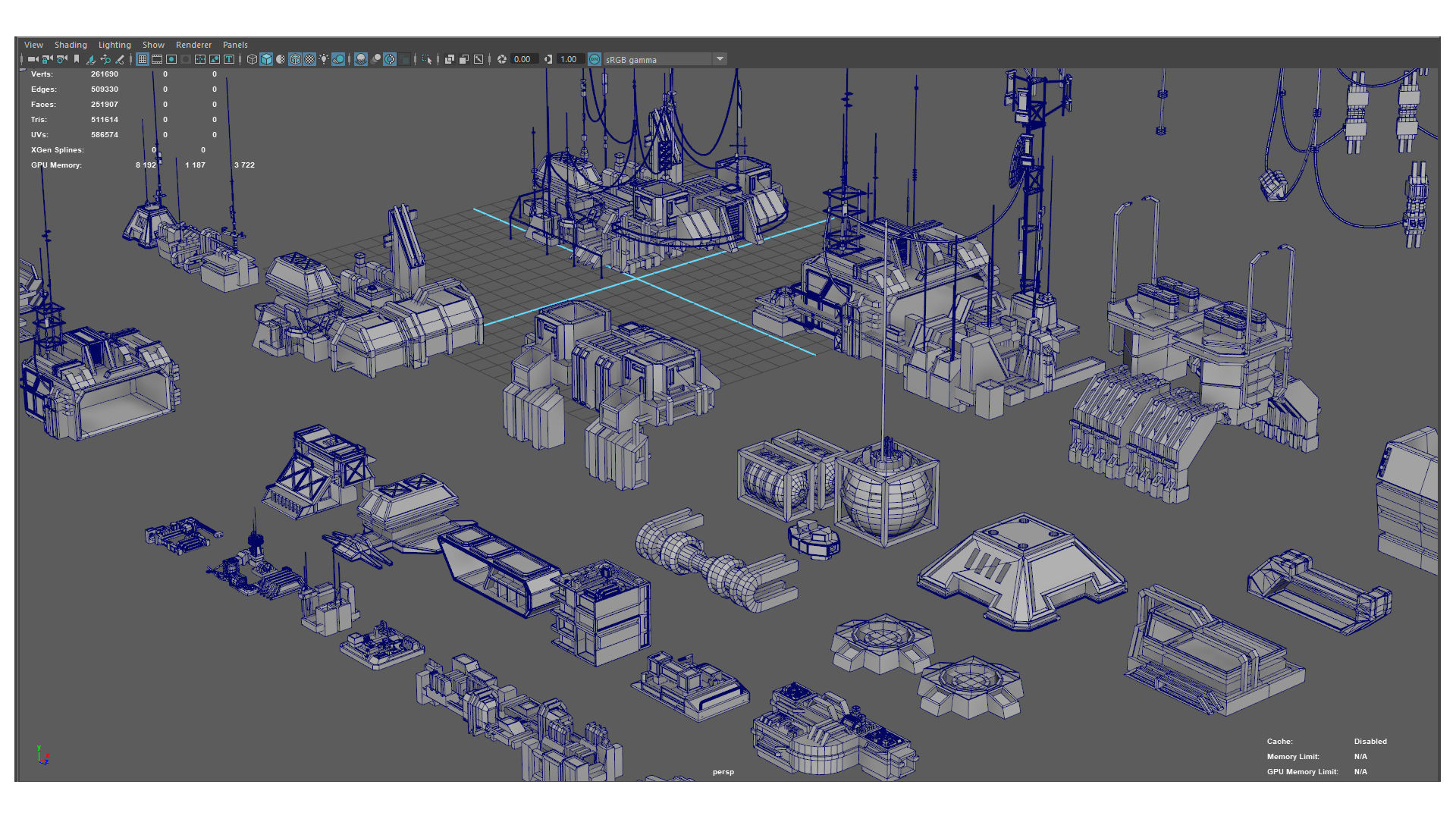1456x819 pixels.
Task: Click the Grease Pencil icon
Action: (120, 59)
